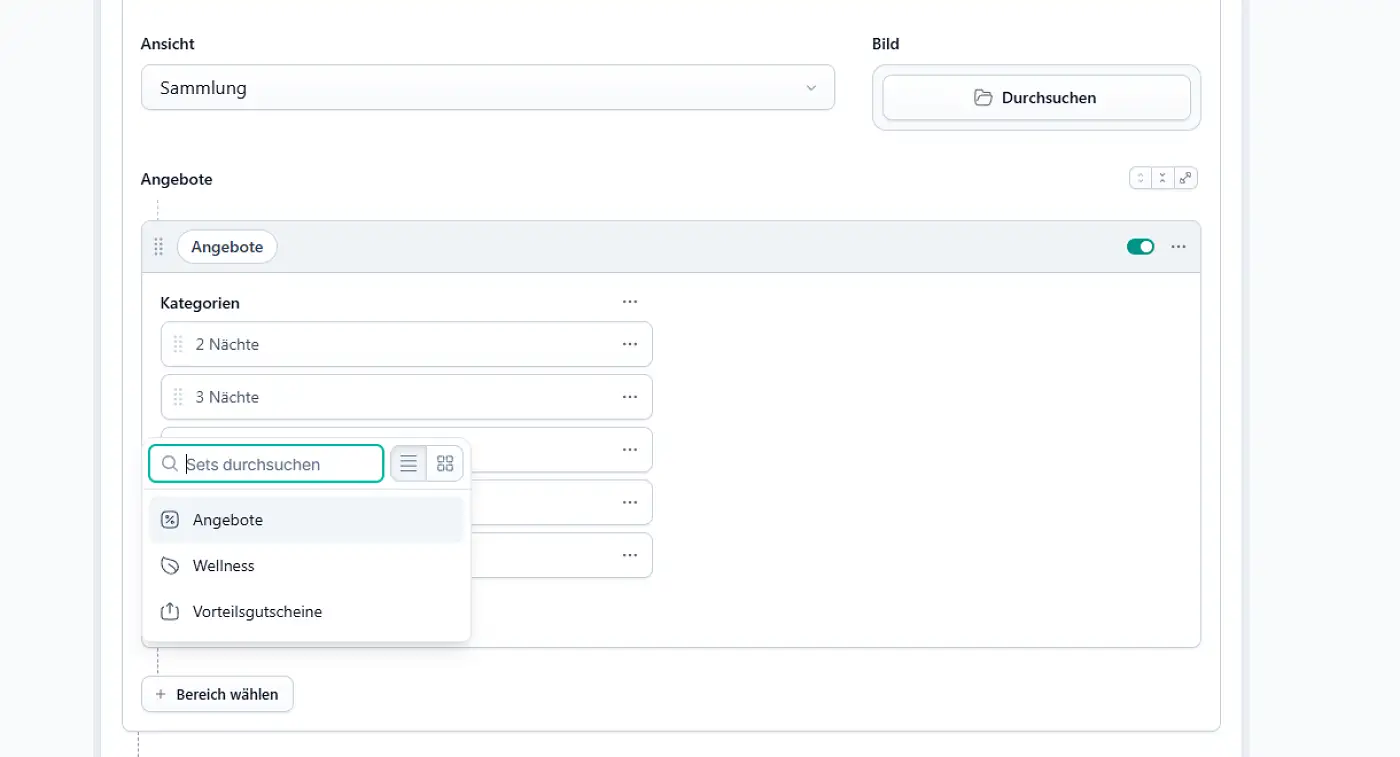Expand all Angebote sets
The height and width of the screenshot is (757, 1400).
tap(1140, 178)
